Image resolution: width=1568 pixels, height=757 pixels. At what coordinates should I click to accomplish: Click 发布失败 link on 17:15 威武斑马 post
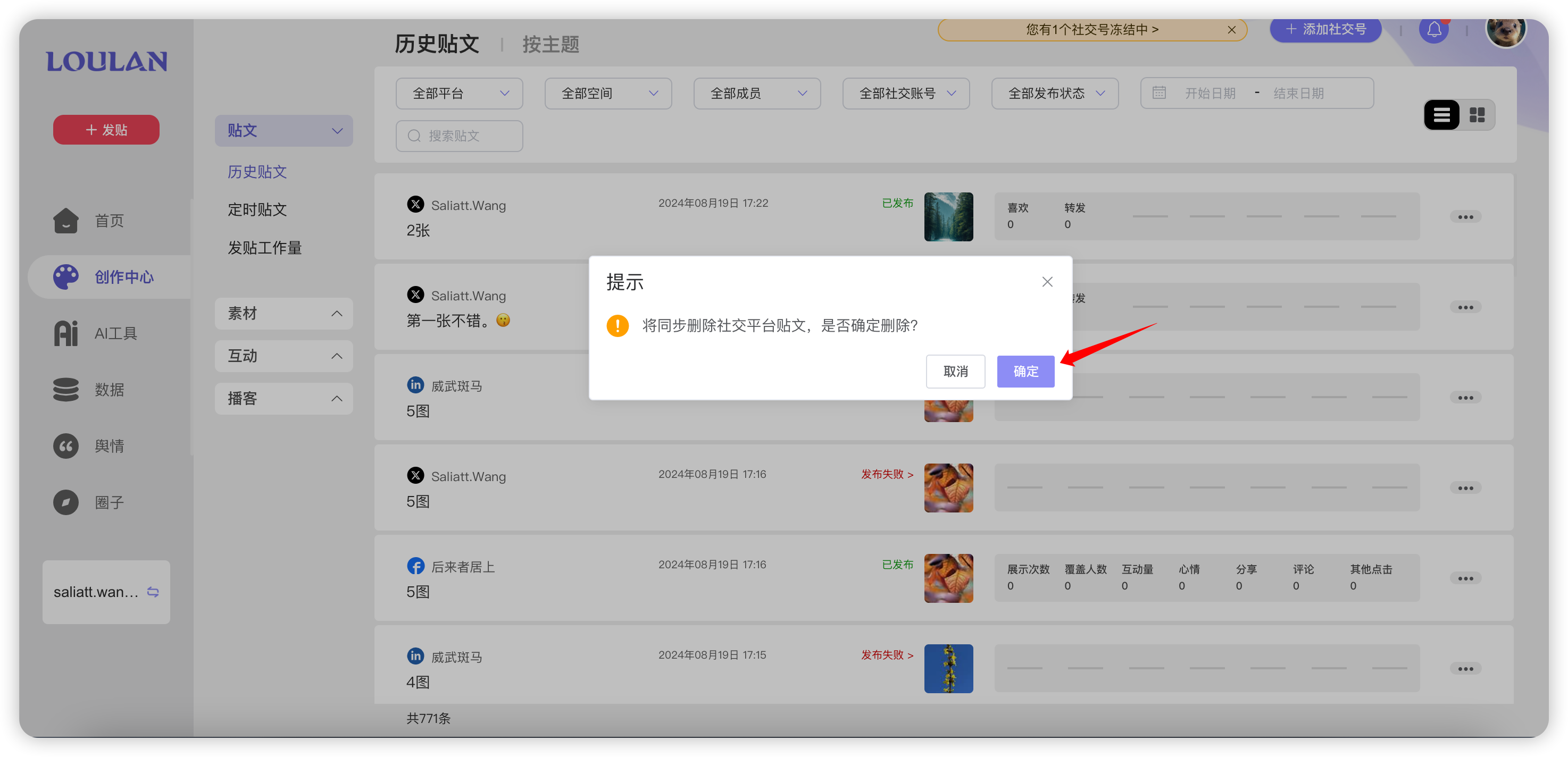click(887, 655)
